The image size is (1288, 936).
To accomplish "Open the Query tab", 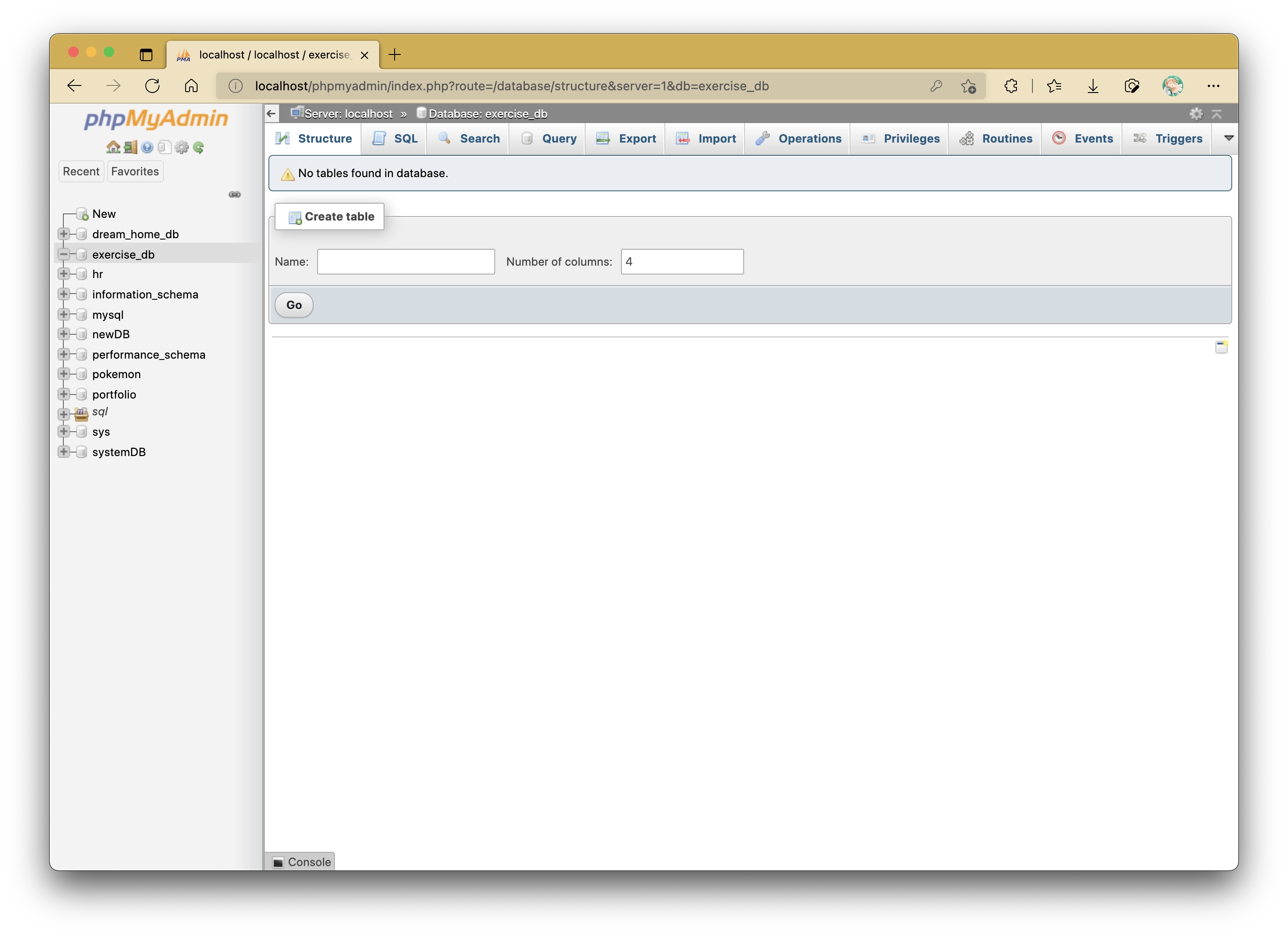I will [547, 139].
